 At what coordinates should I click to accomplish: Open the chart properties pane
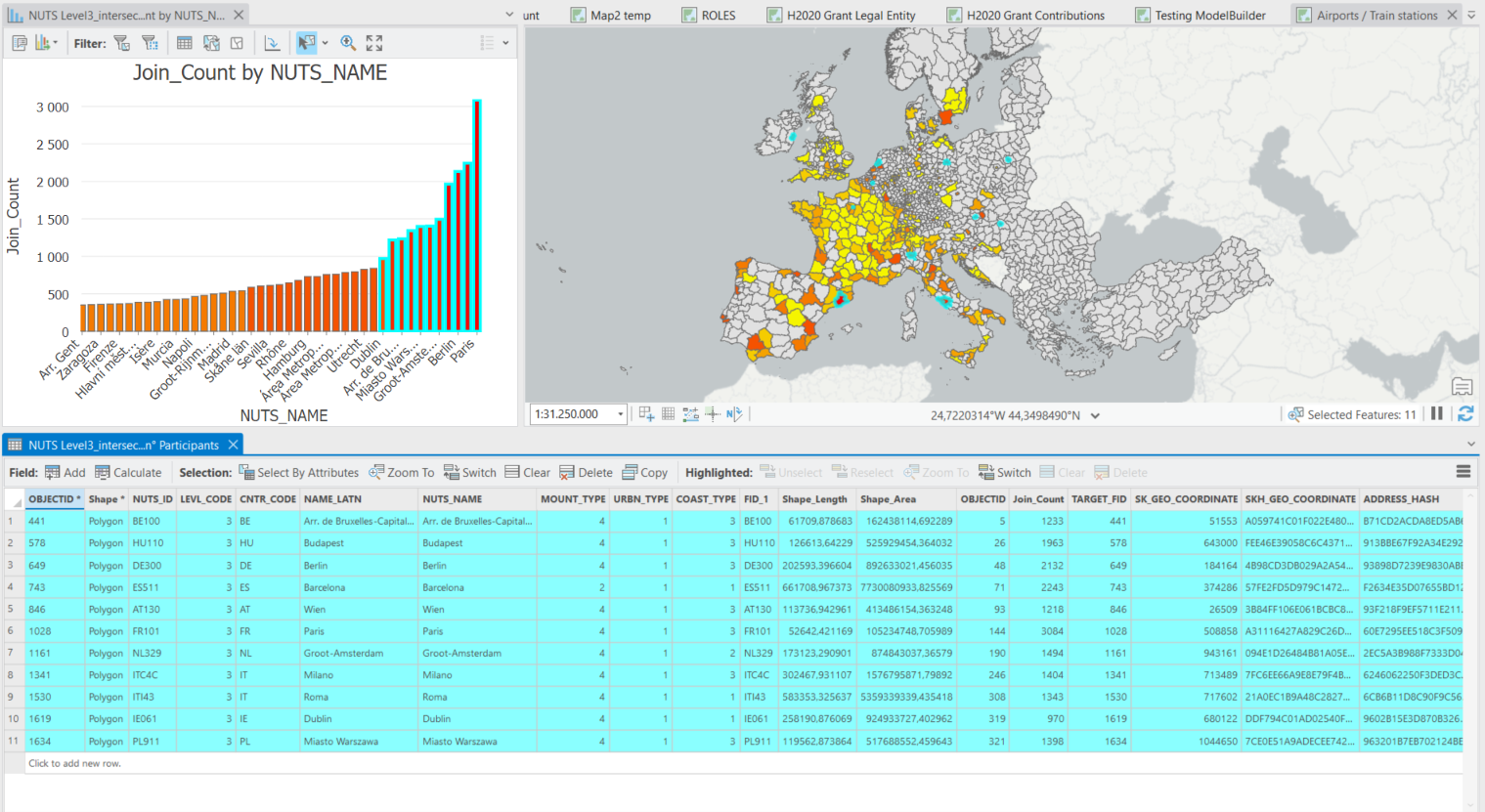click(21, 42)
